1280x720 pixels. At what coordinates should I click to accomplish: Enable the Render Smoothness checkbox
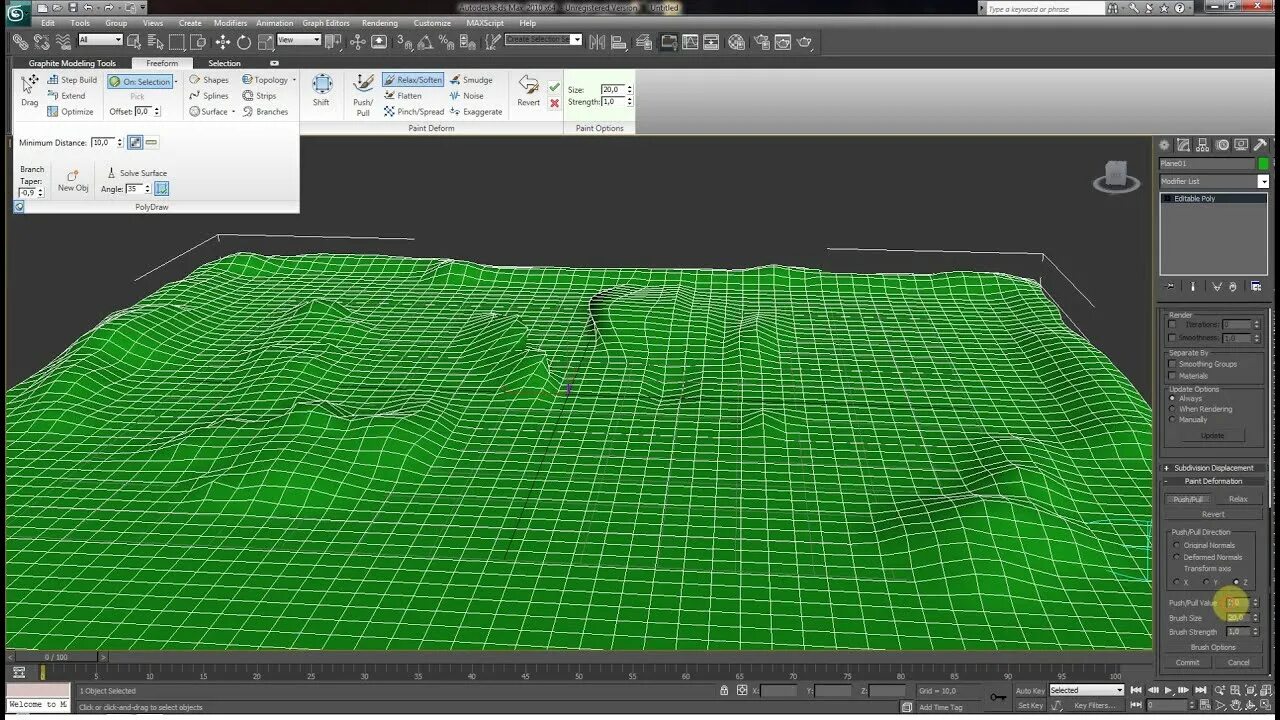[x=1172, y=338]
